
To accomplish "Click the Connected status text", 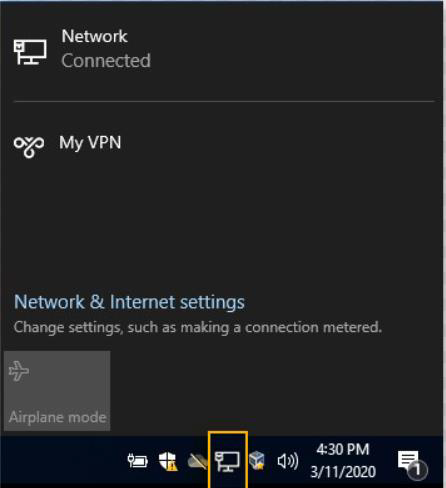I will point(106,61).
